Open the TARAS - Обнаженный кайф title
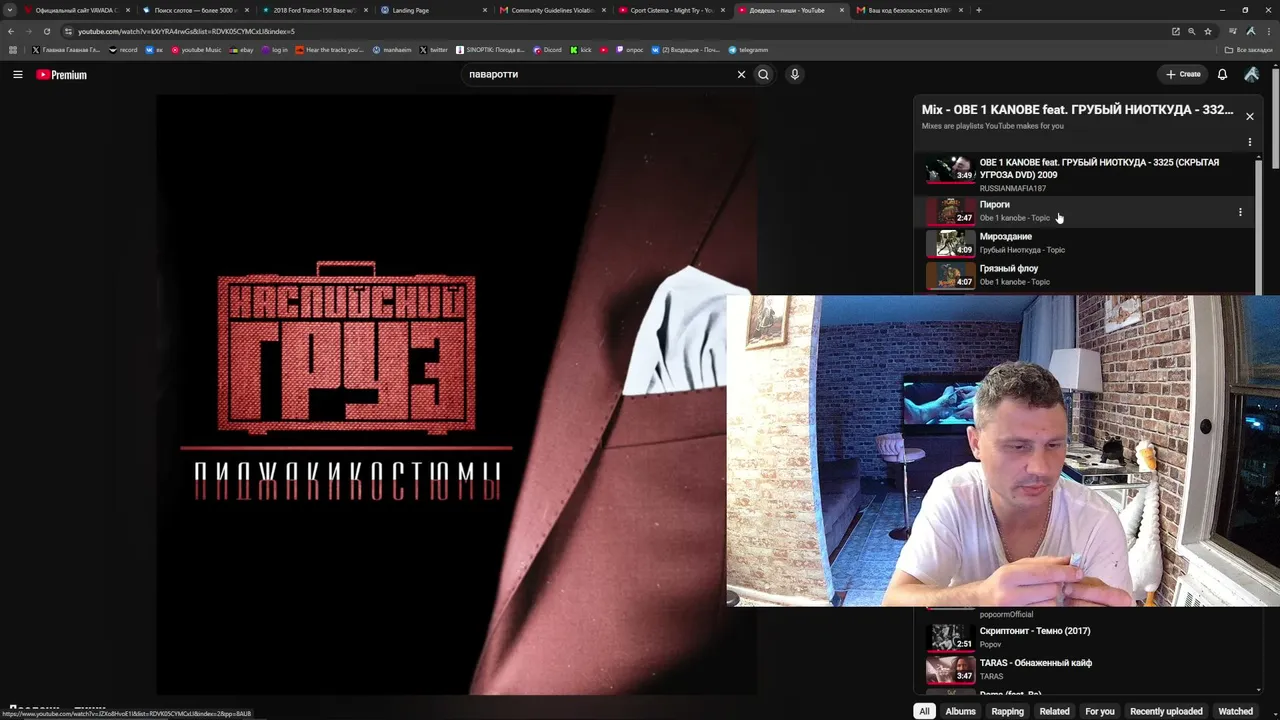1280x720 pixels. tap(1036, 663)
